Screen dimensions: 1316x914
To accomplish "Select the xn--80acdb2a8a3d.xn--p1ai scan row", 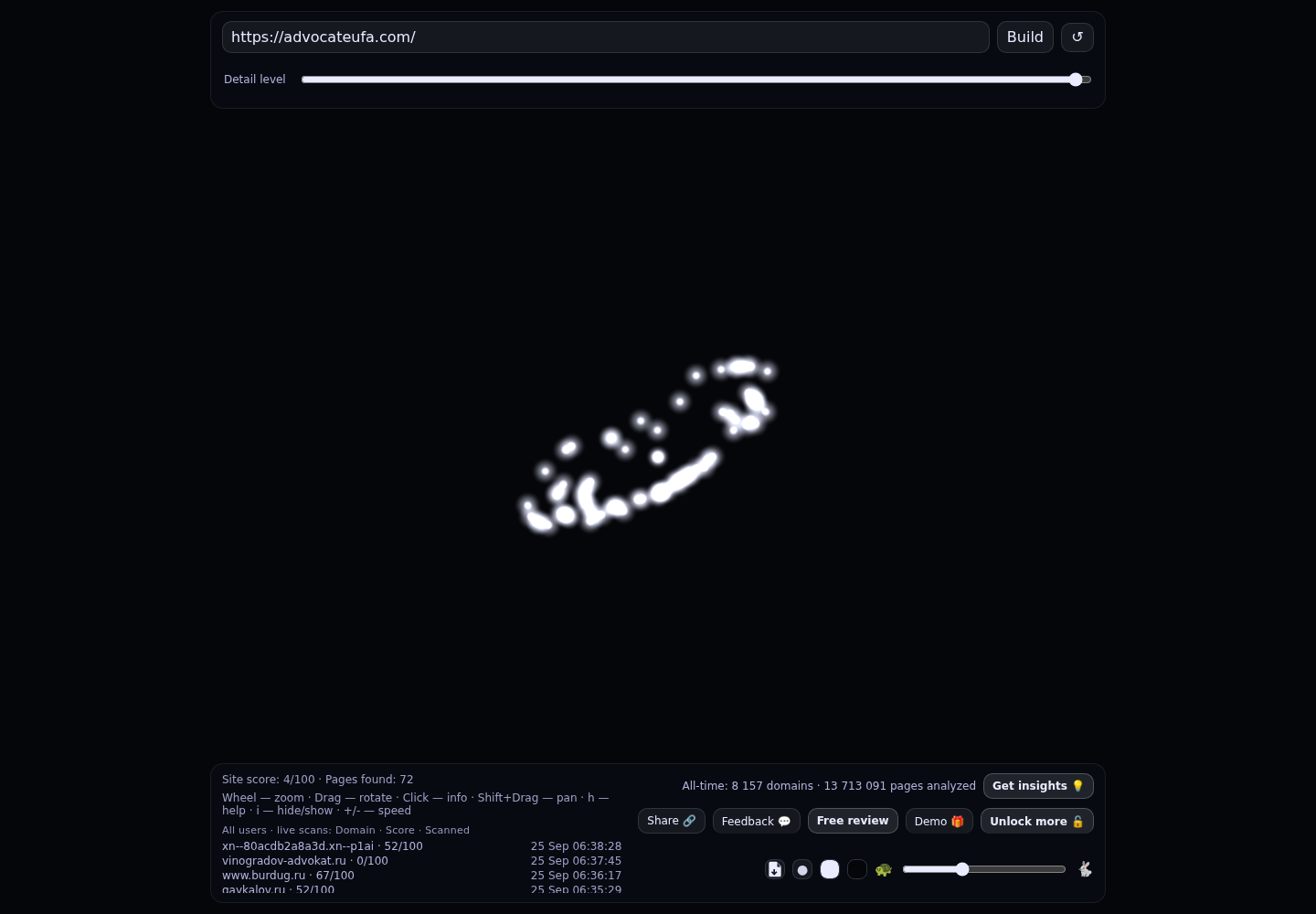I will [x=421, y=846].
